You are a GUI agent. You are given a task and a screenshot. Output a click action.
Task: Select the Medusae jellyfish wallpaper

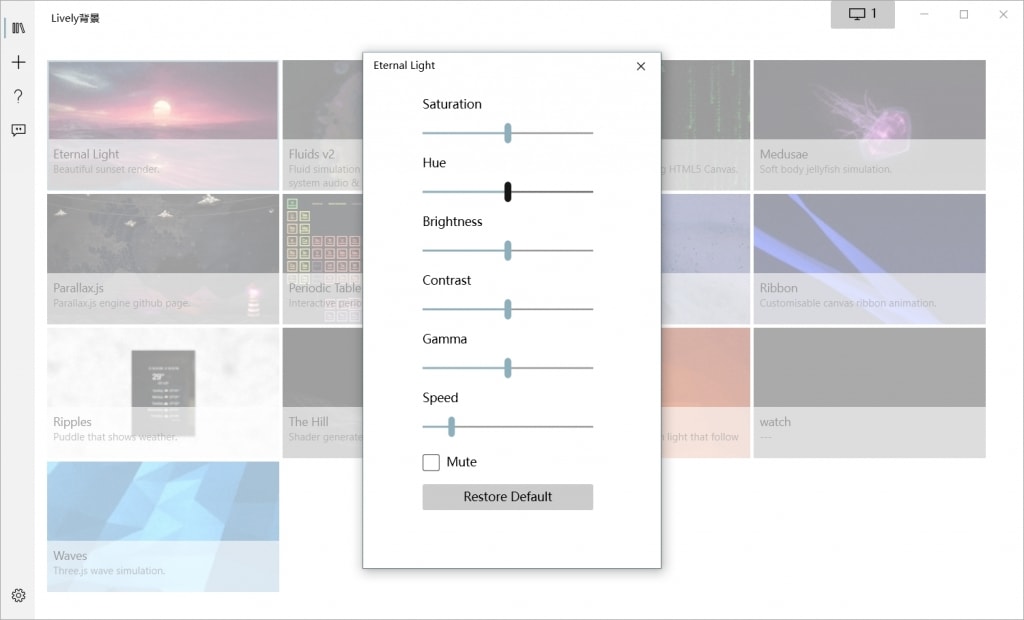pos(868,124)
